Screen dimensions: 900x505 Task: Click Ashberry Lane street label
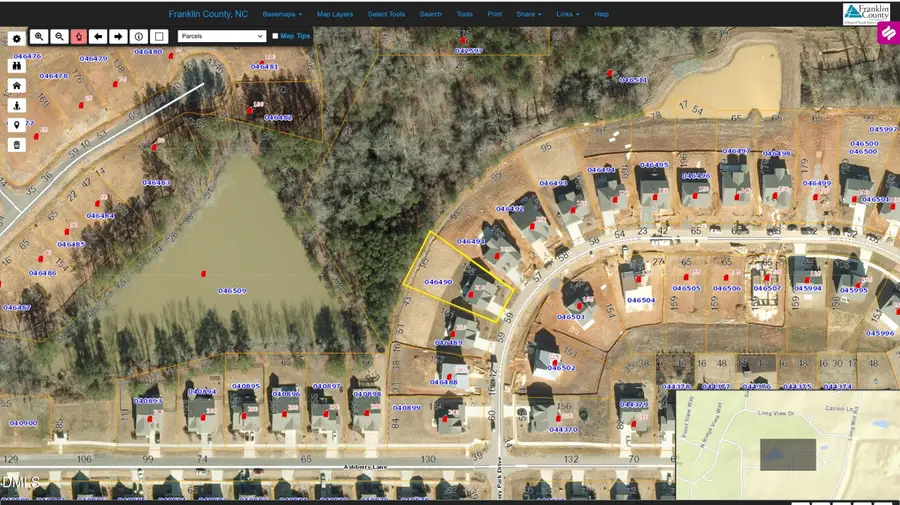365,467
